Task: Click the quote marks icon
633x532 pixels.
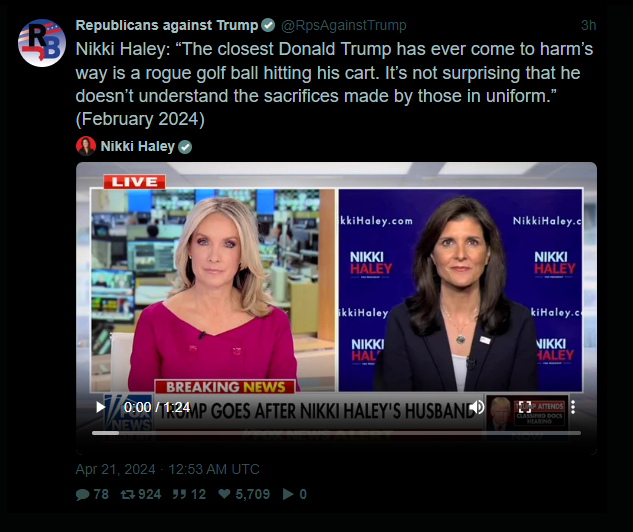Action: 179,494
